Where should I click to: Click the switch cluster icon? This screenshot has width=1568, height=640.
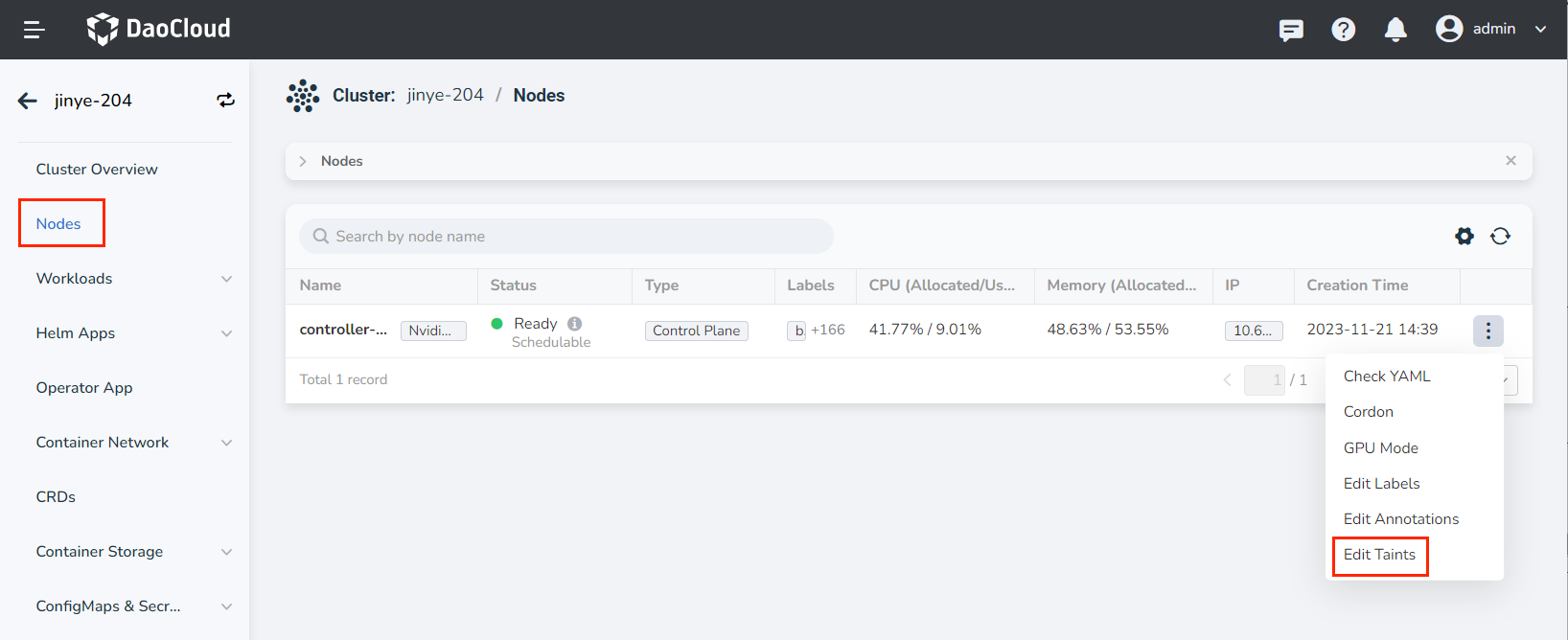pos(225,101)
